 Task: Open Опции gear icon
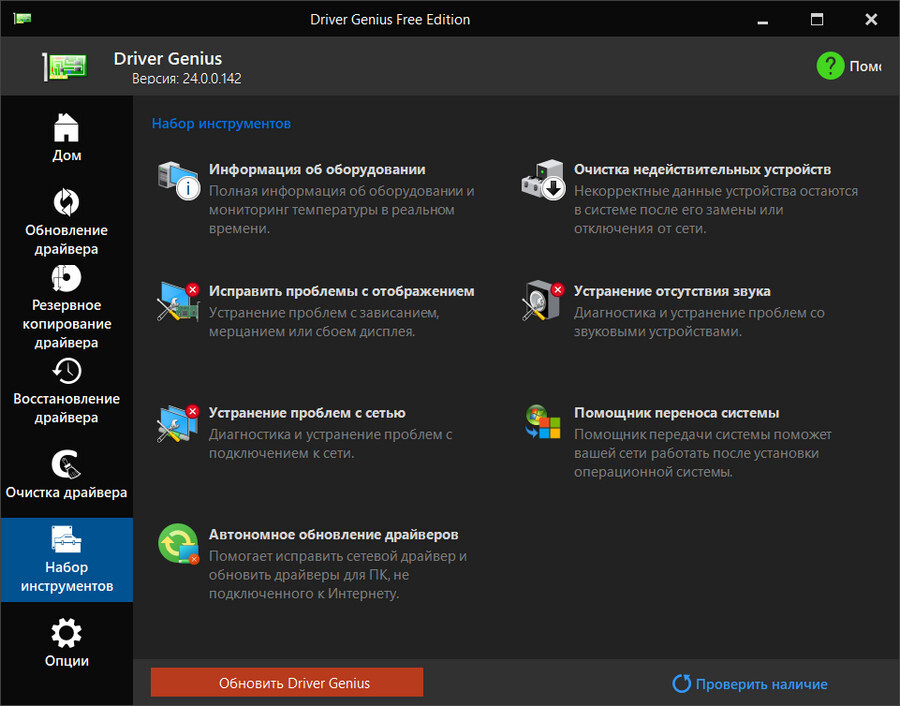pos(67,633)
